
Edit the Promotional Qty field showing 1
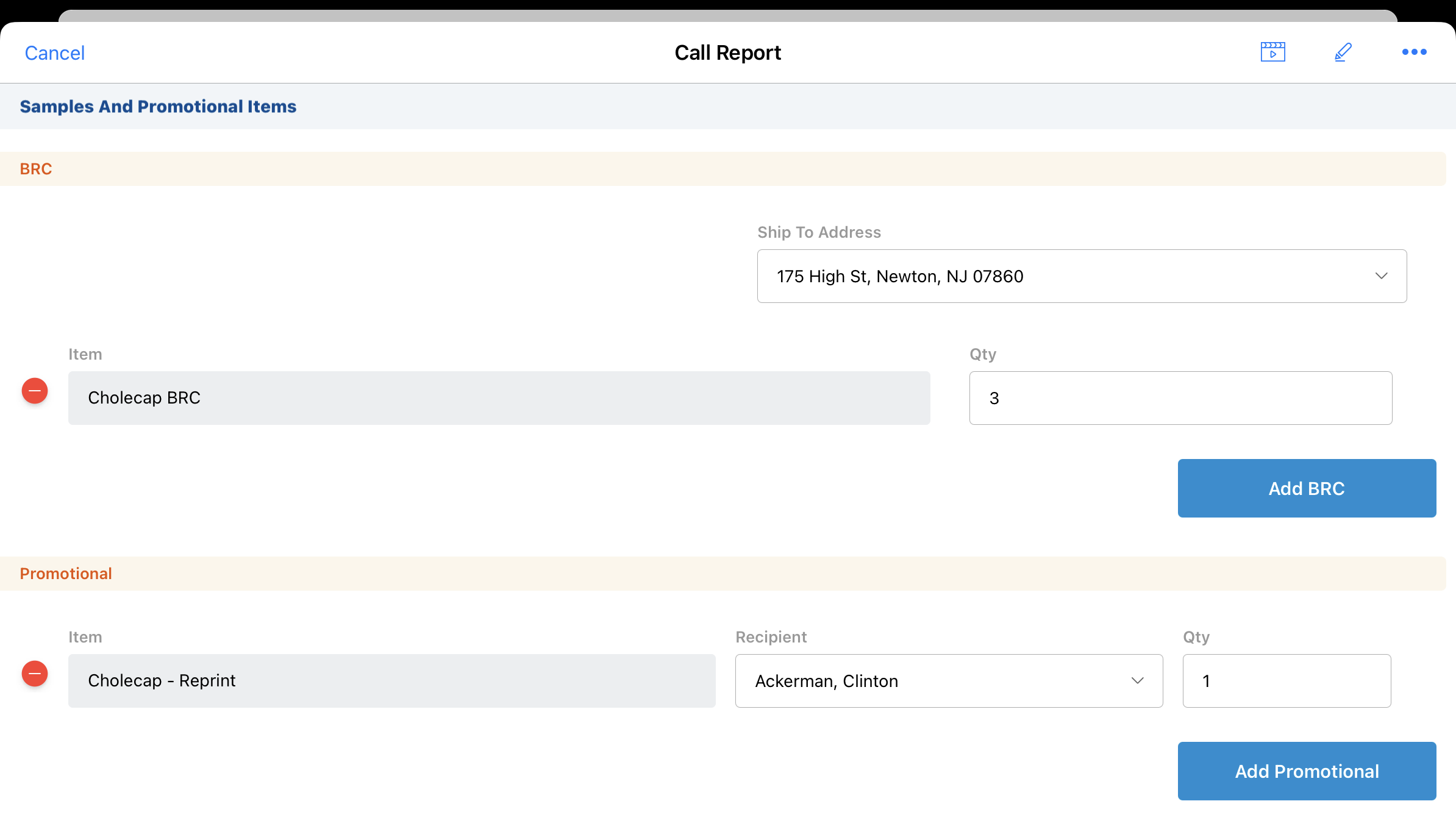[1286, 681]
